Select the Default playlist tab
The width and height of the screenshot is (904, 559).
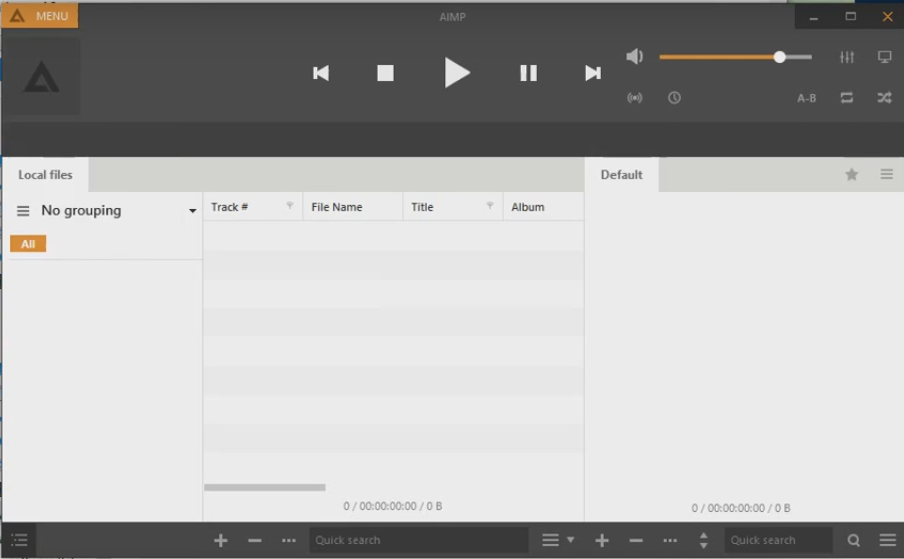coord(622,175)
